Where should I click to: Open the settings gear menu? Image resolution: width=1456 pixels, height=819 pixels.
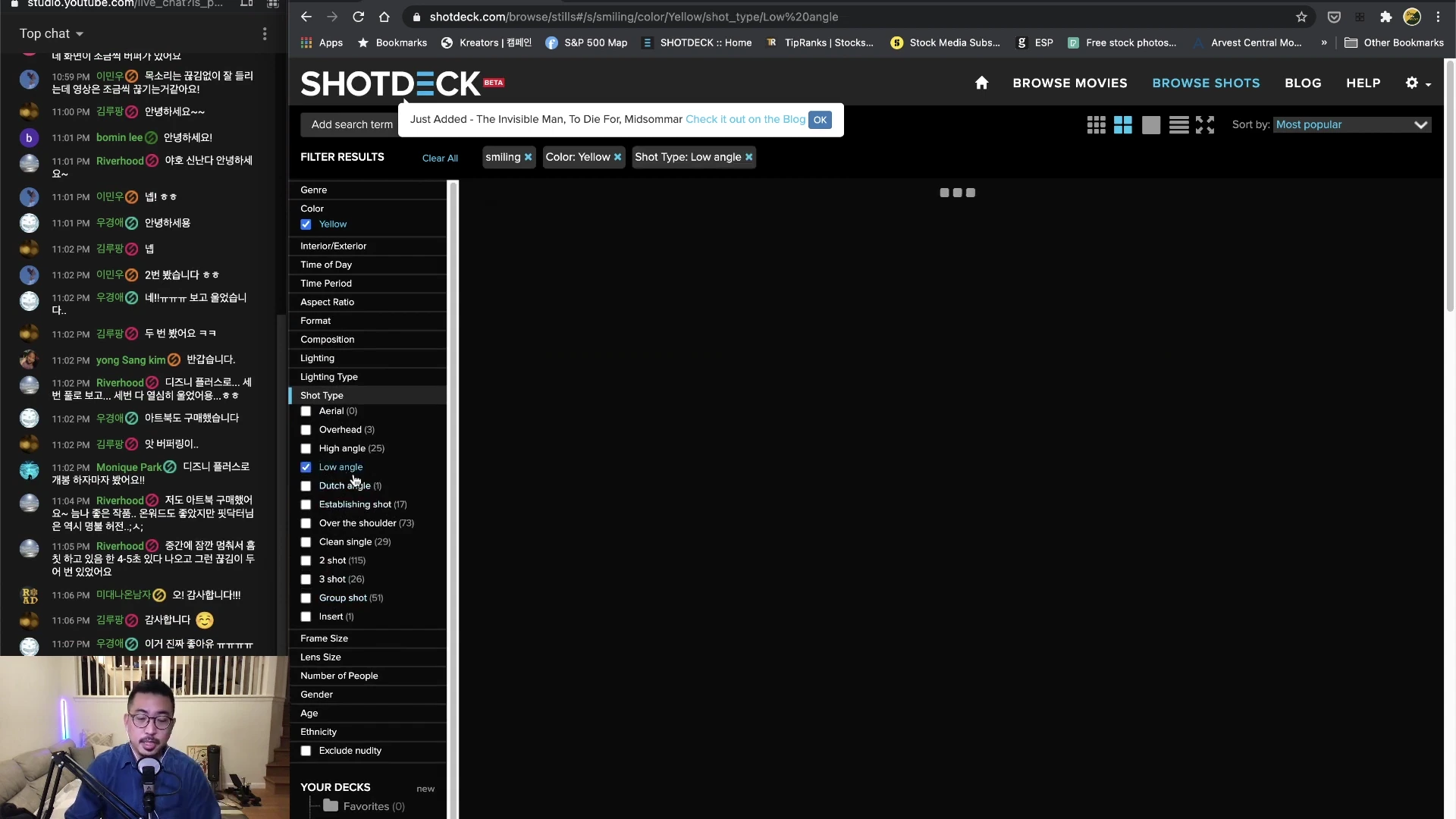pos(1417,83)
